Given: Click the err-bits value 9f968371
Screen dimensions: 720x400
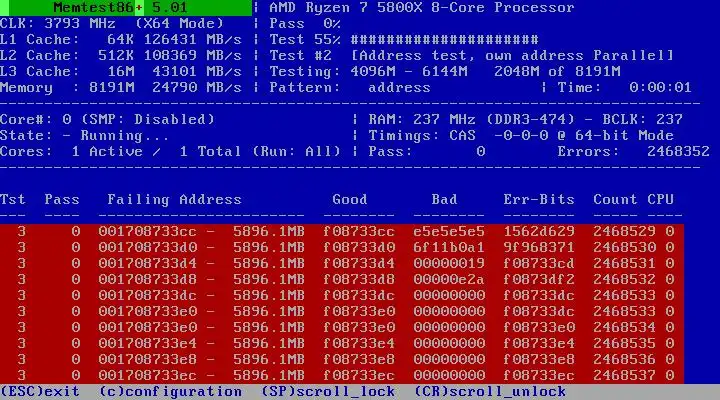Looking at the screenshot, I should (539, 248).
